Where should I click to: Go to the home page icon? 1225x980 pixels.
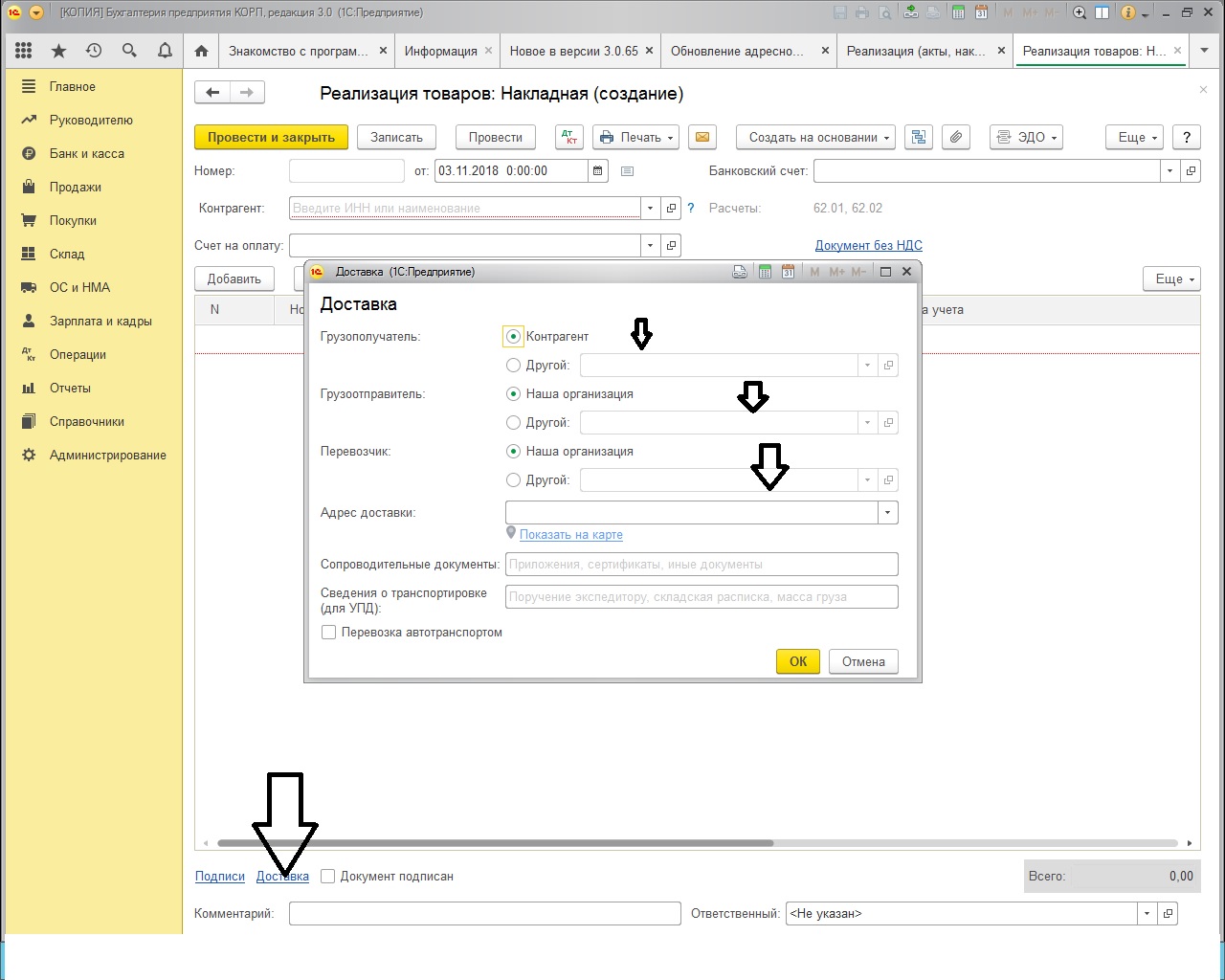coord(201,51)
